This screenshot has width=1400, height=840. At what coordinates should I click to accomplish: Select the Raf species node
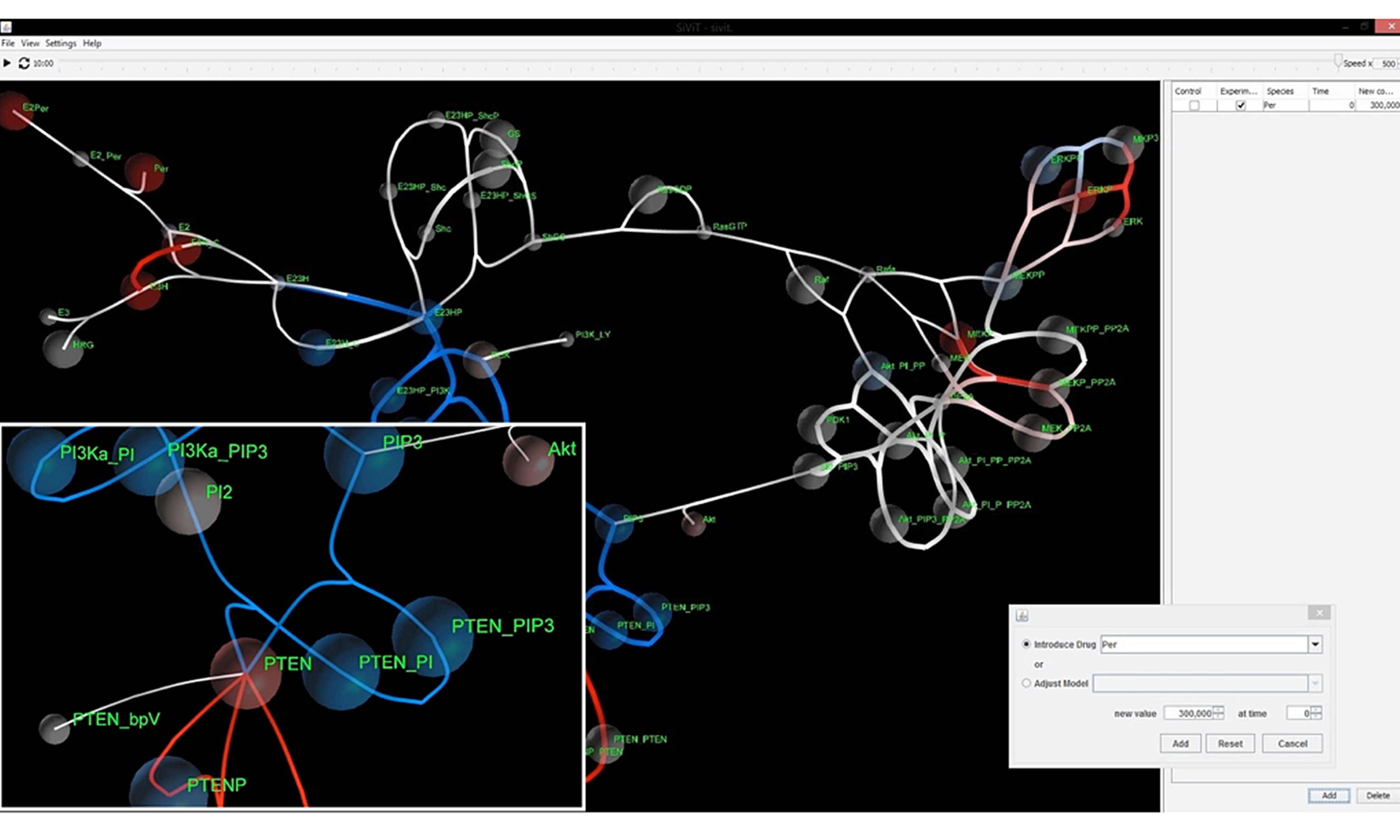click(x=805, y=284)
